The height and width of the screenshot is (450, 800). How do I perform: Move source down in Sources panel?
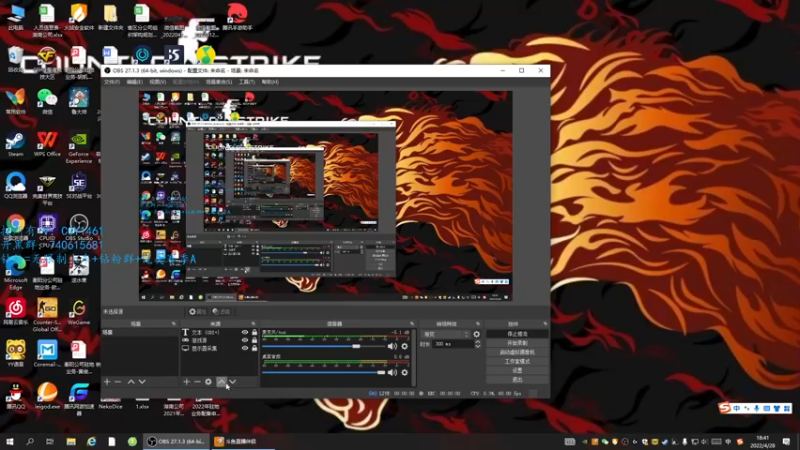[233, 382]
